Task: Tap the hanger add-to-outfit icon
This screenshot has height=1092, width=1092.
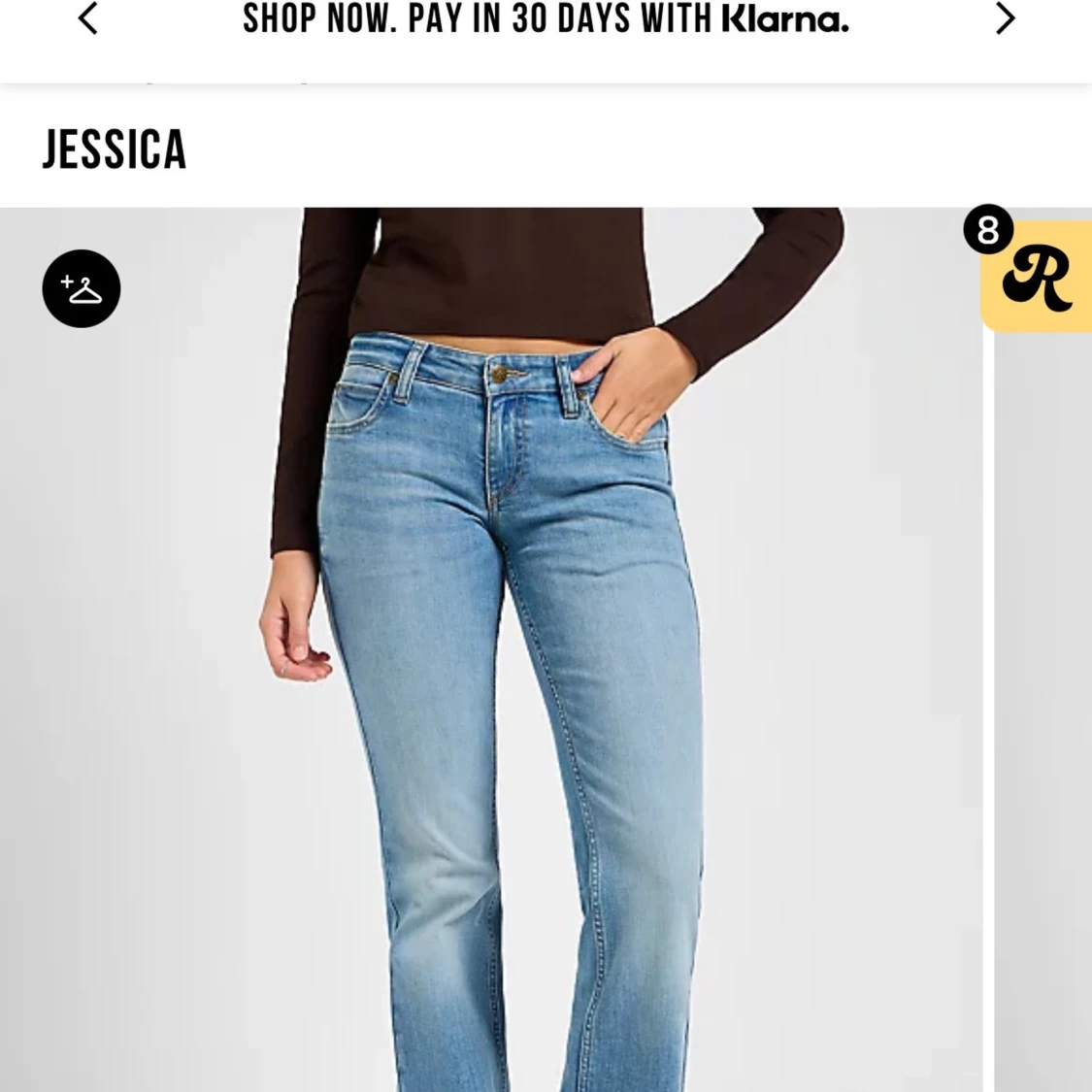Action: point(82,288)
